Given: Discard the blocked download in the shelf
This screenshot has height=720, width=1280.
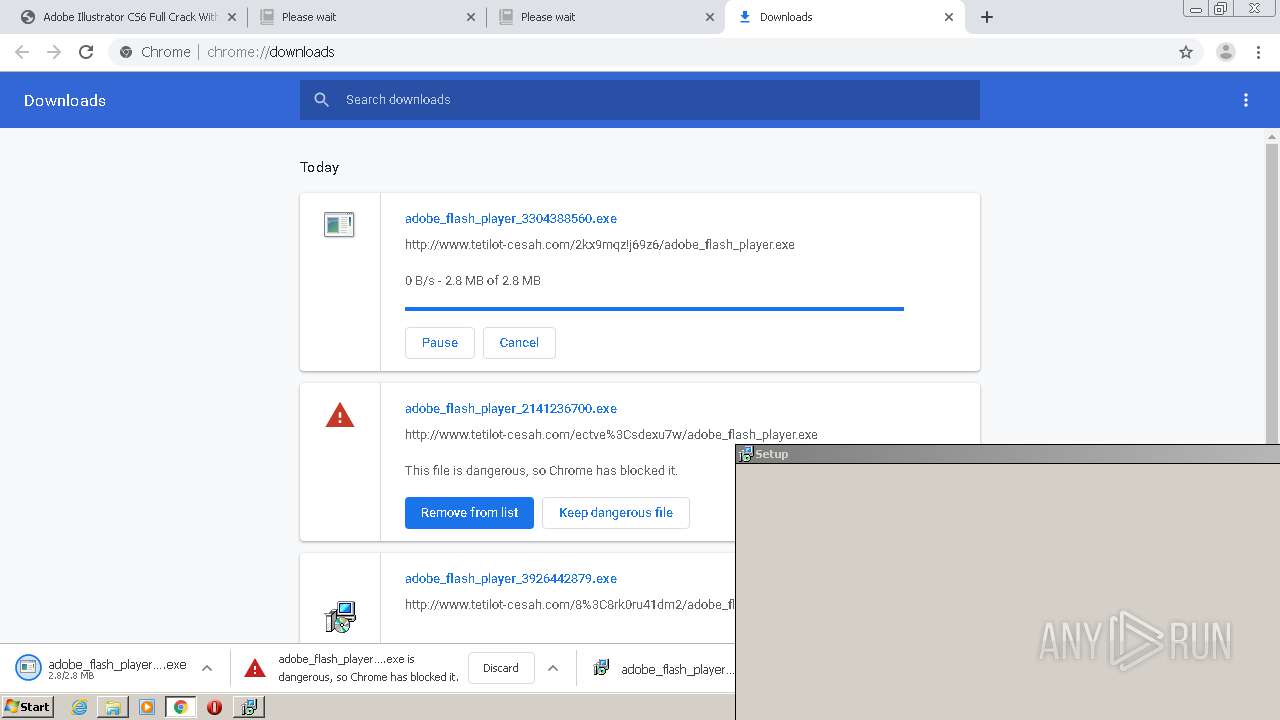Looking at the screenshot, I should [x=501, y=668].
